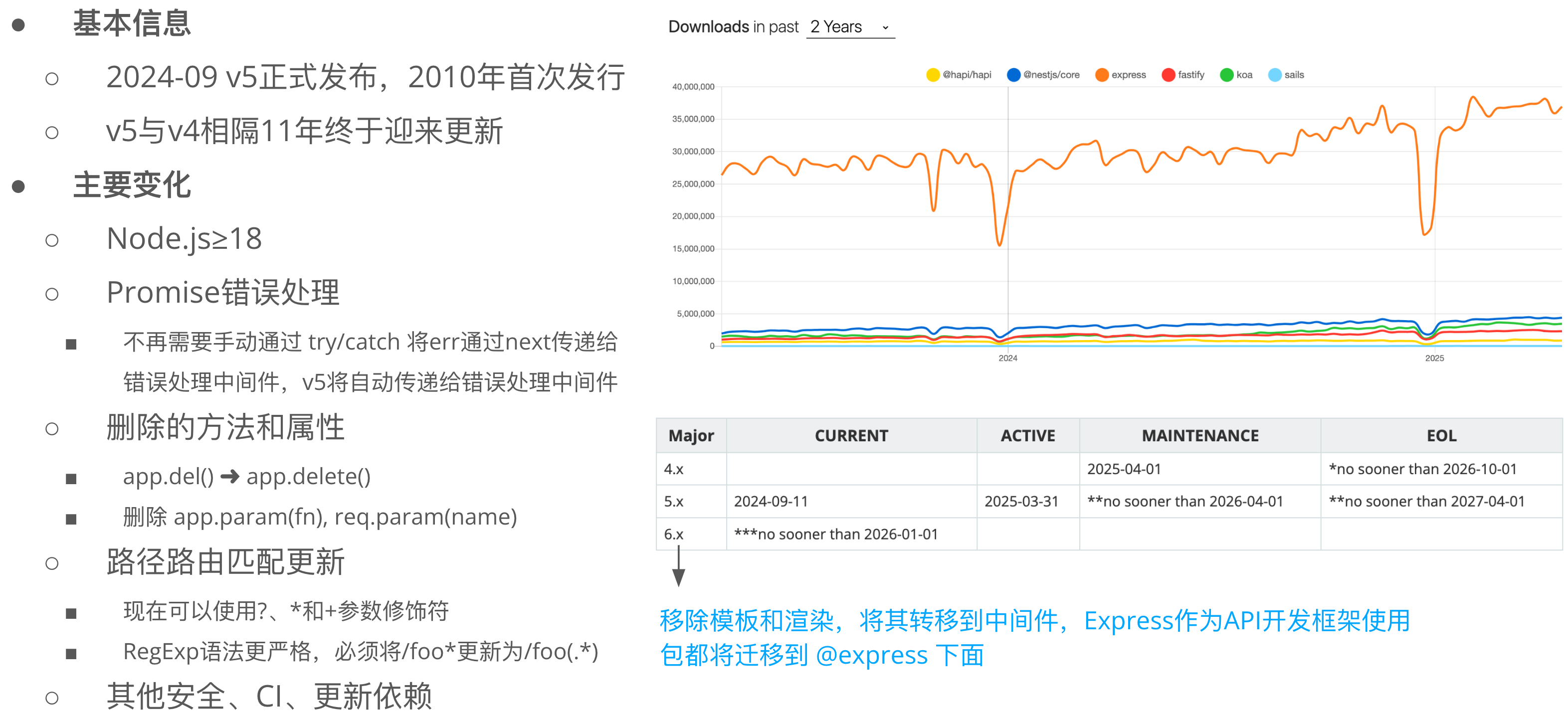1568x725 pixels.
Task: Click the EOL column header
Action: point(1441,436)
